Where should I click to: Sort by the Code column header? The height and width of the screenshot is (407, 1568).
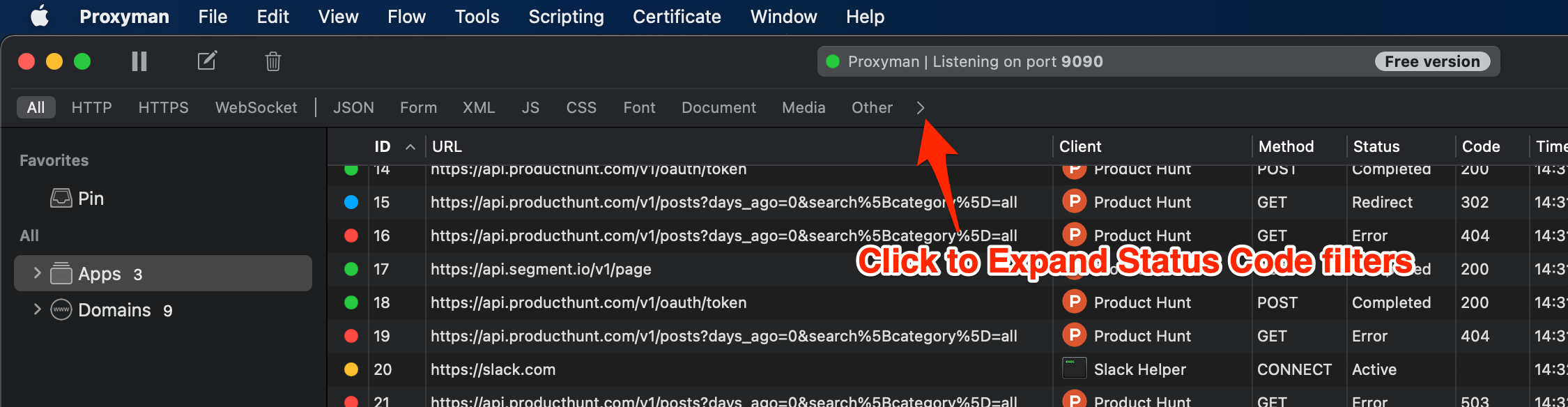click(1481, 146)
